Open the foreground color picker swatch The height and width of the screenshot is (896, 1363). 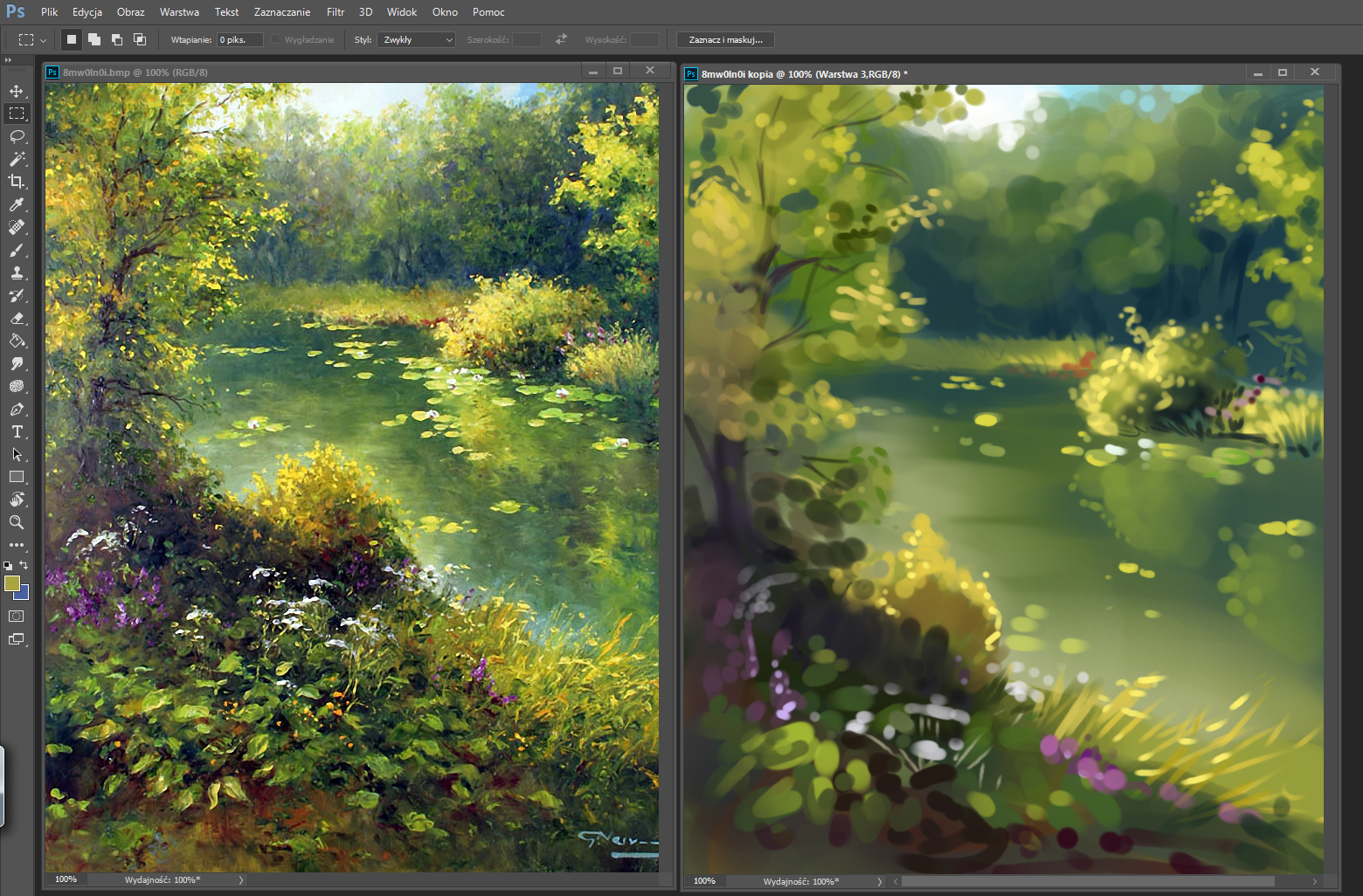[x=11, y=583]
